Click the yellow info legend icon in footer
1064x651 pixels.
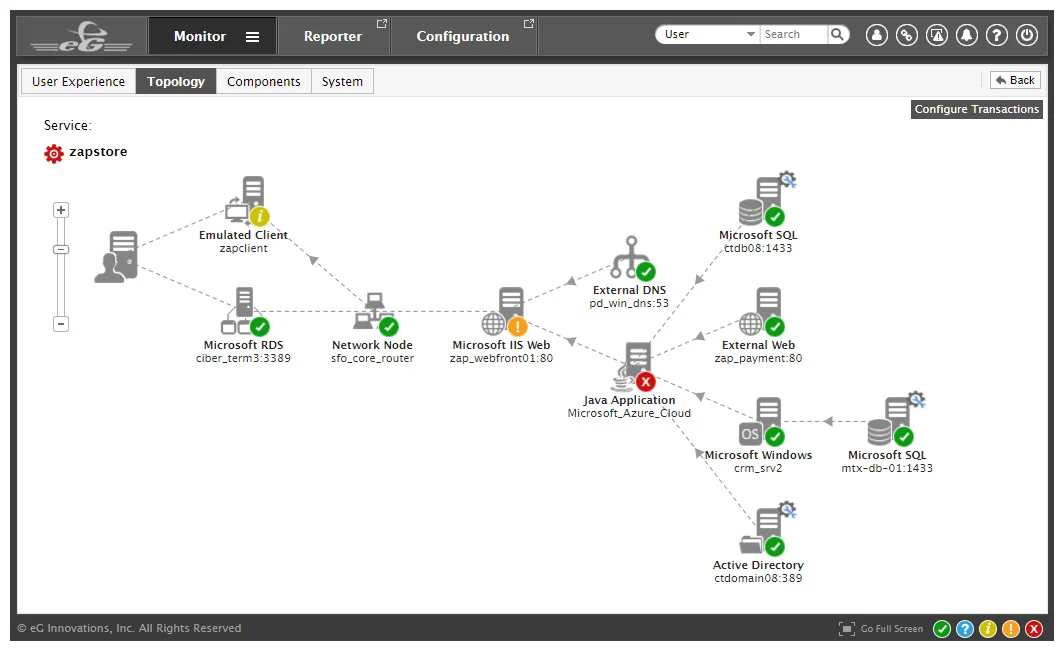click(988, 629)
